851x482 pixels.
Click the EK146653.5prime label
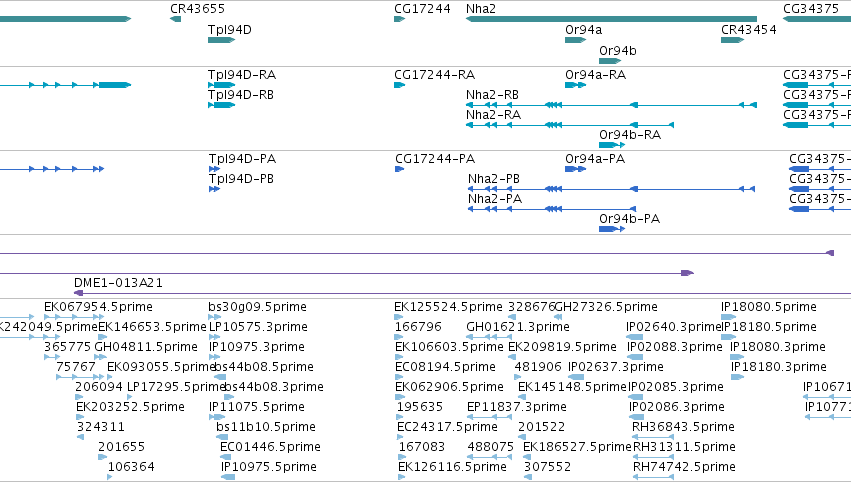153,327
